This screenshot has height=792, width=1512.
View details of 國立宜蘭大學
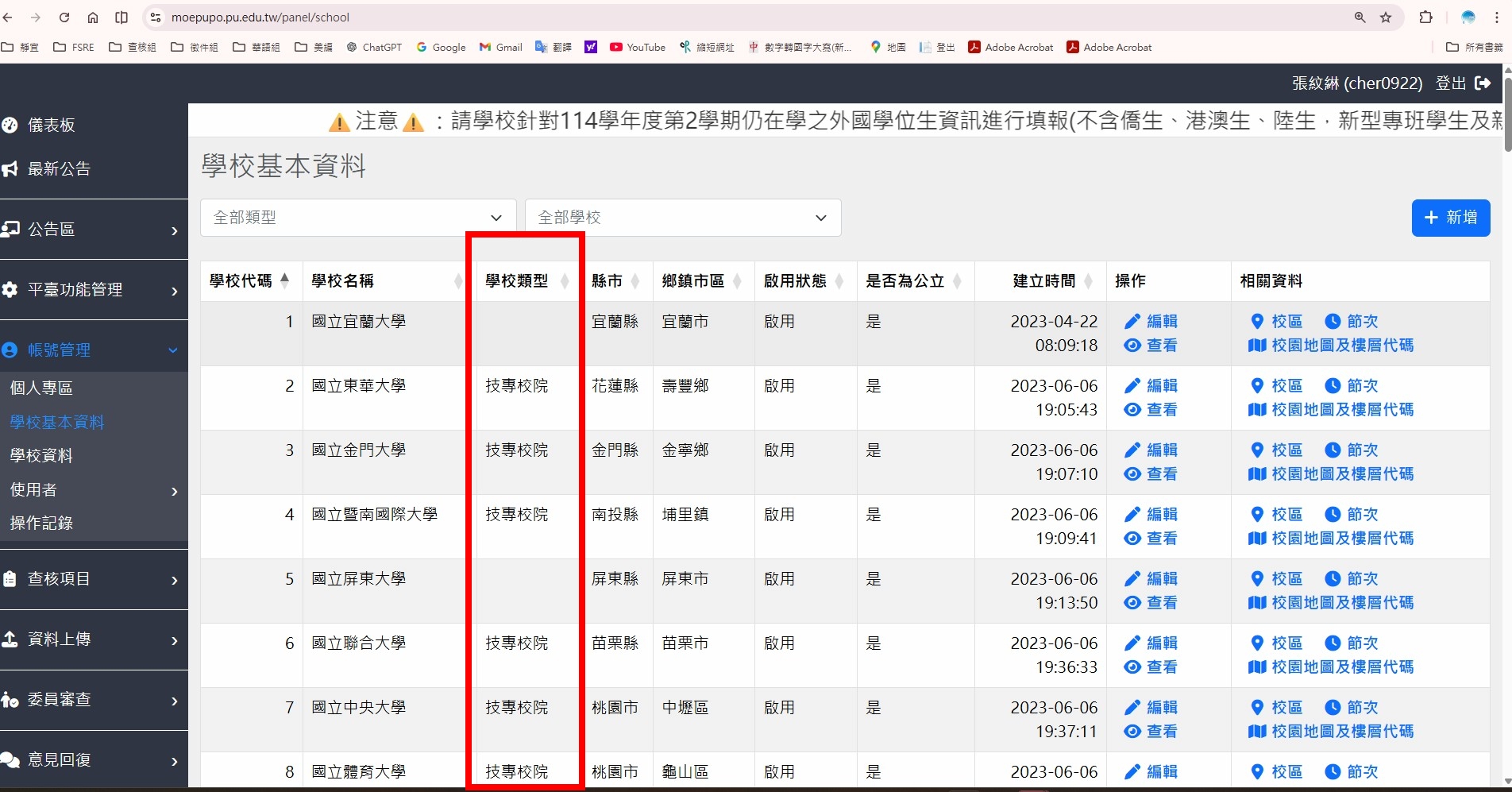pos(1151,346)
